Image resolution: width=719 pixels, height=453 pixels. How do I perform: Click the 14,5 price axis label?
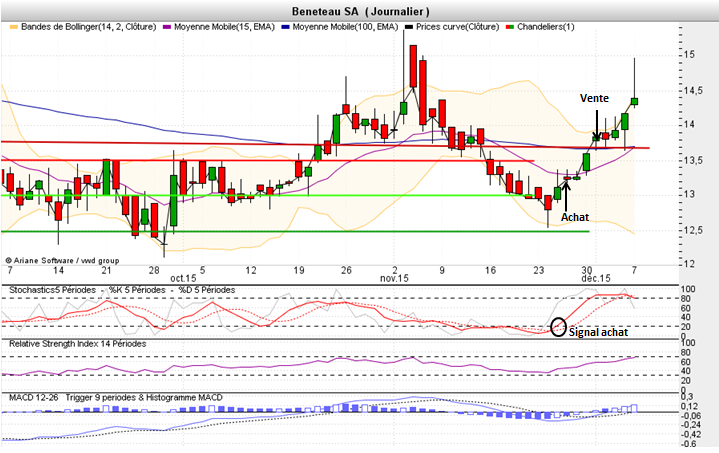tap(693, 91)
